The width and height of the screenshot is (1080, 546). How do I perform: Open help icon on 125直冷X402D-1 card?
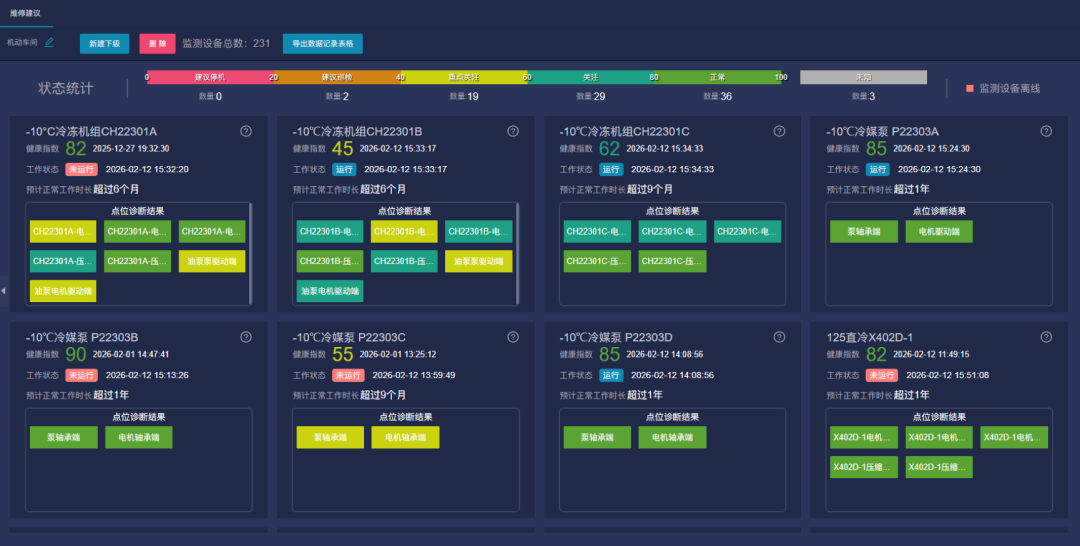pyautogui.click(x=1046, y=337)
